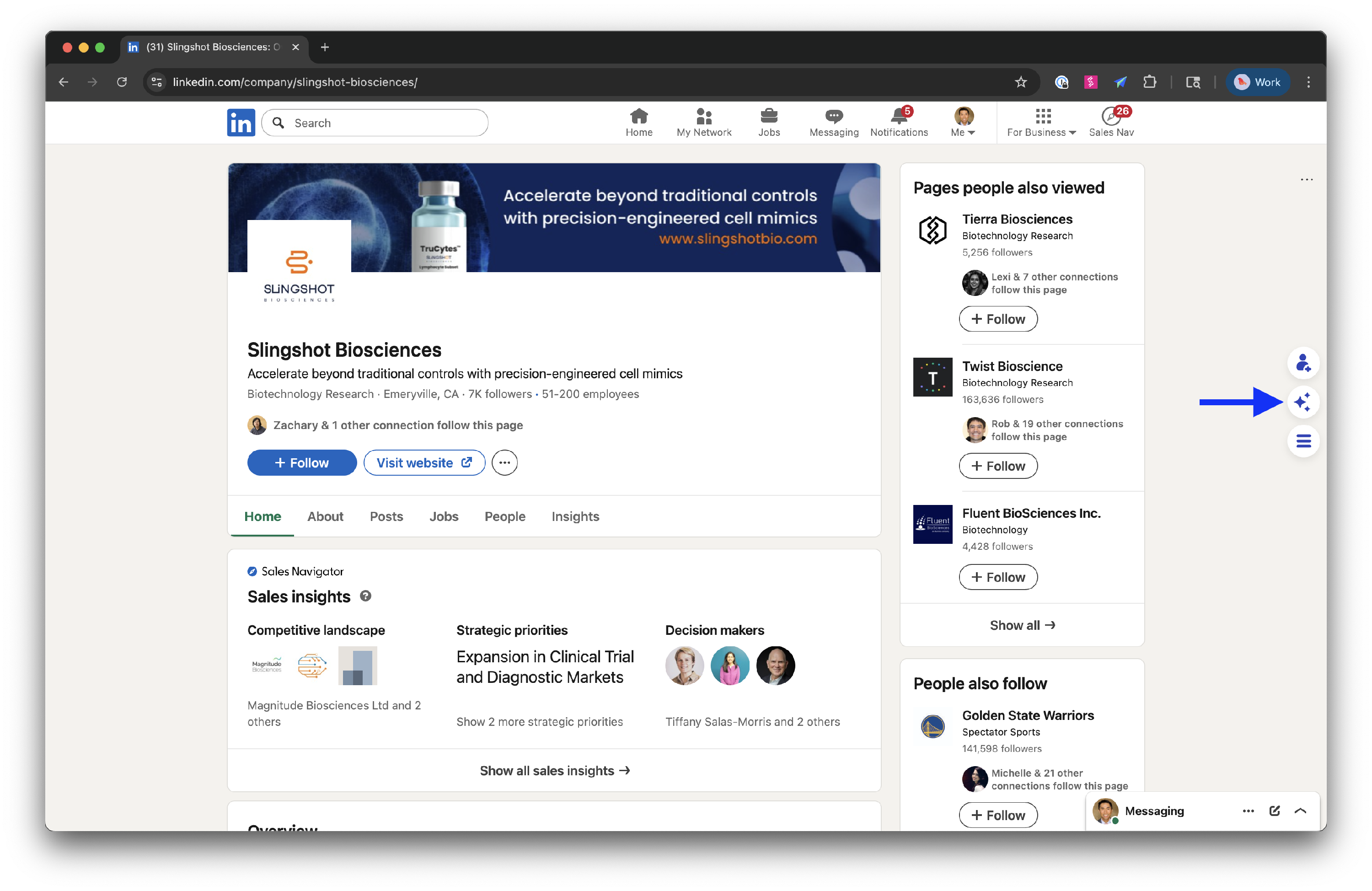Viewport: 1372px width, 891px height.
Task: Expand the For Business dropdown
Action: pos(1041,123)
